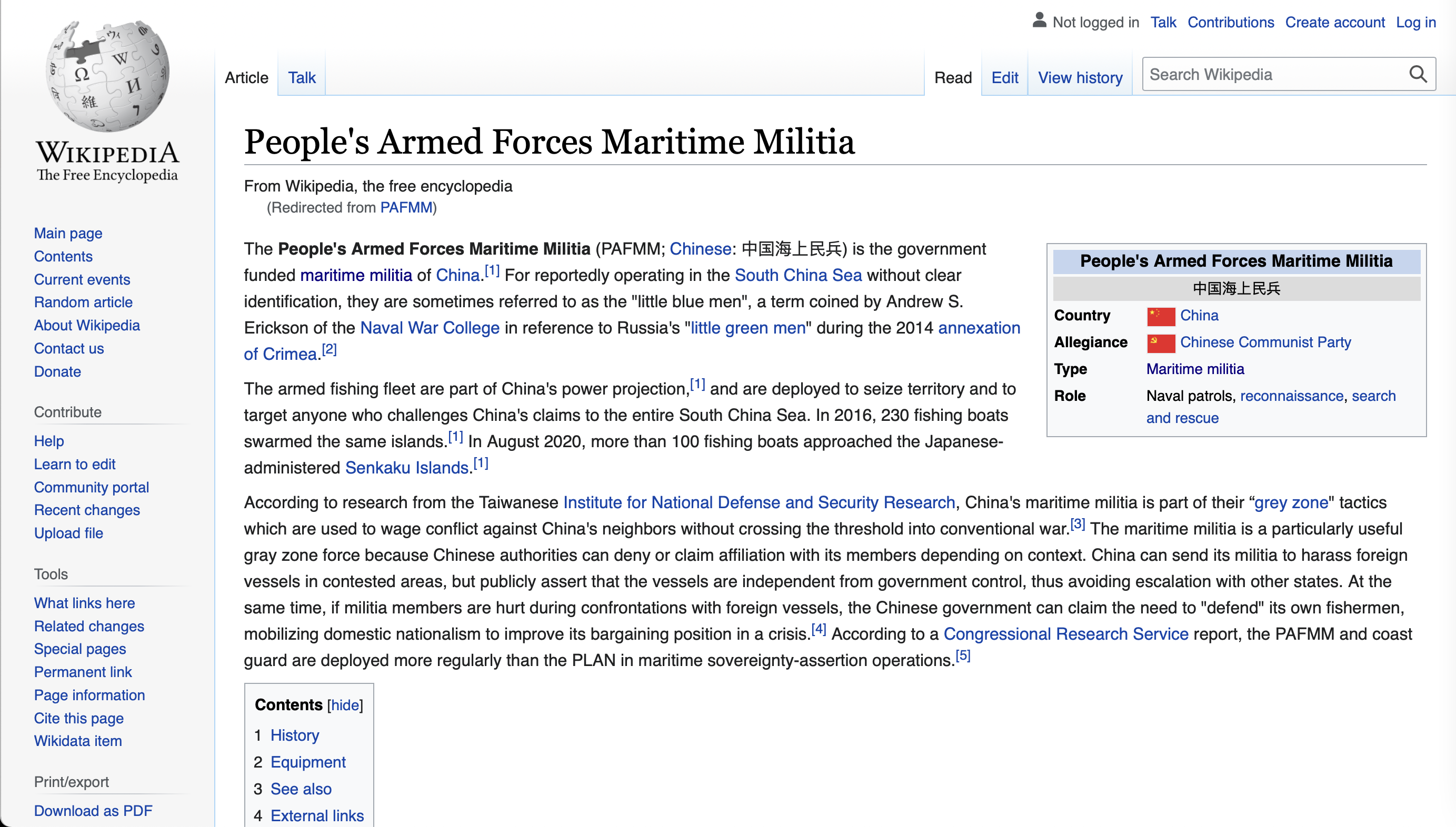1456x827 pixels.
Task: Open What links here tool
Action: (x=84, y=603)
